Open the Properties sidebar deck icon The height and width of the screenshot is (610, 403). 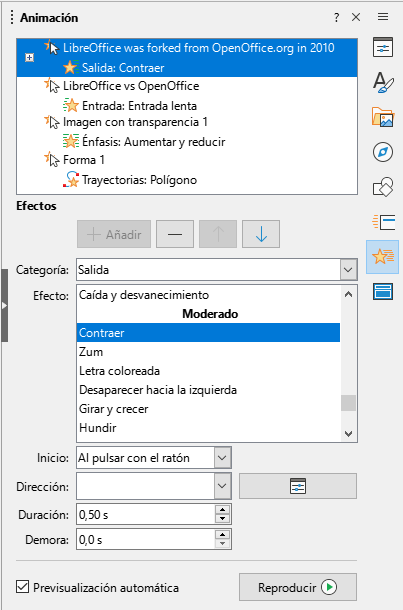coord(383,47)
